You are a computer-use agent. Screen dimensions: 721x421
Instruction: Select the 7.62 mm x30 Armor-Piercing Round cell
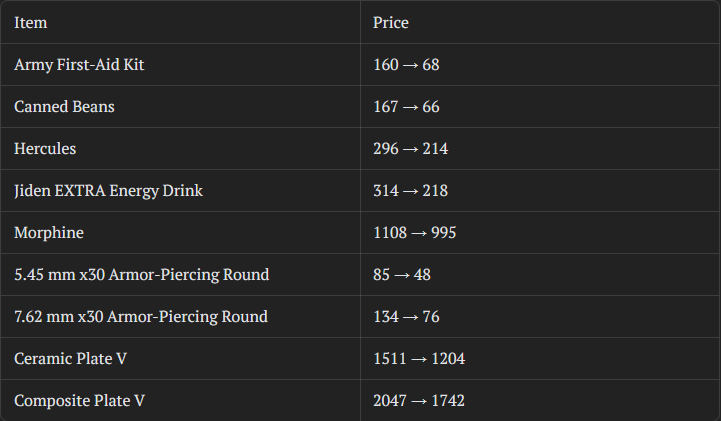141,316
